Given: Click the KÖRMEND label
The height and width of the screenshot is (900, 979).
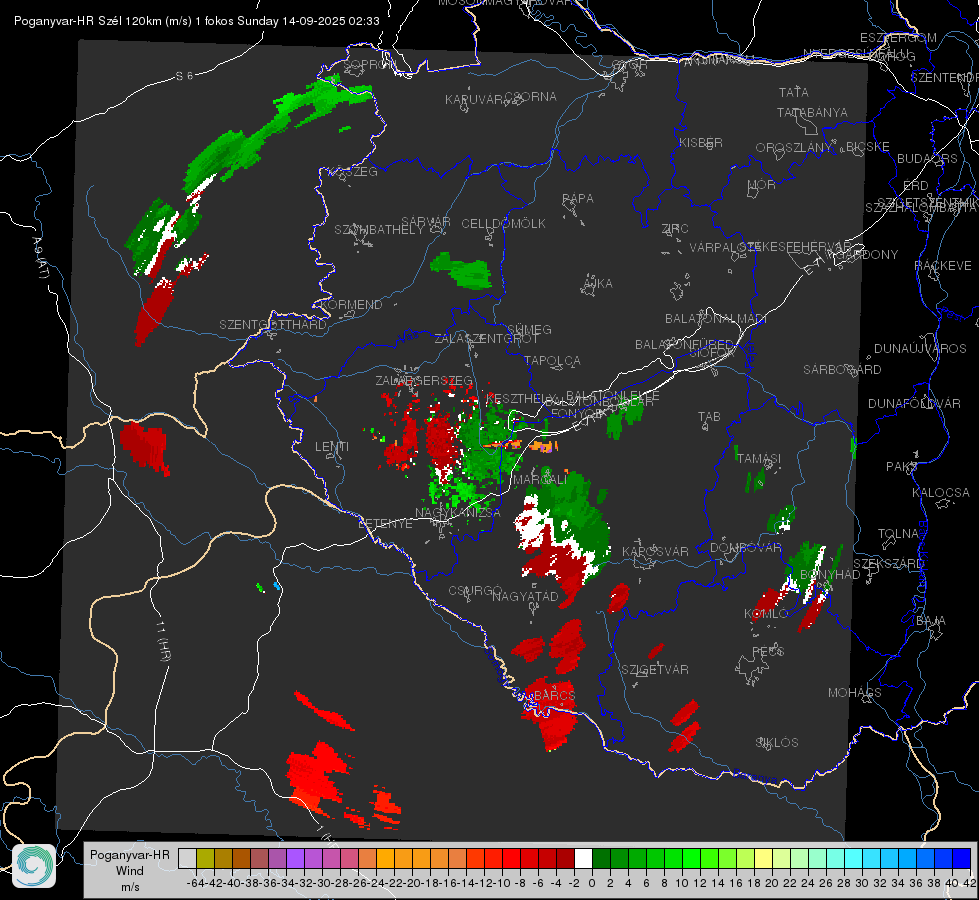Looking at the screenshot, I should [351, 305].
